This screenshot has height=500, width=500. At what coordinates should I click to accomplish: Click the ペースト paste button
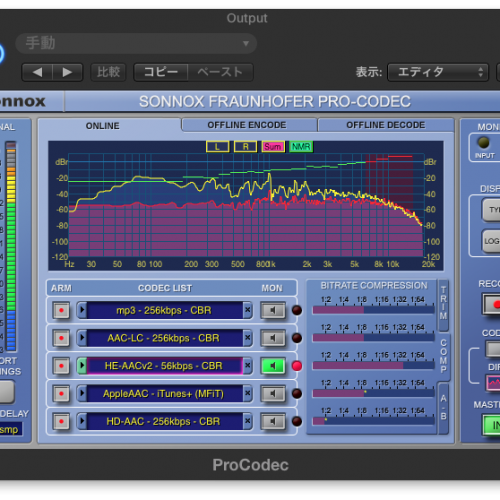click(x=220, y=72)
